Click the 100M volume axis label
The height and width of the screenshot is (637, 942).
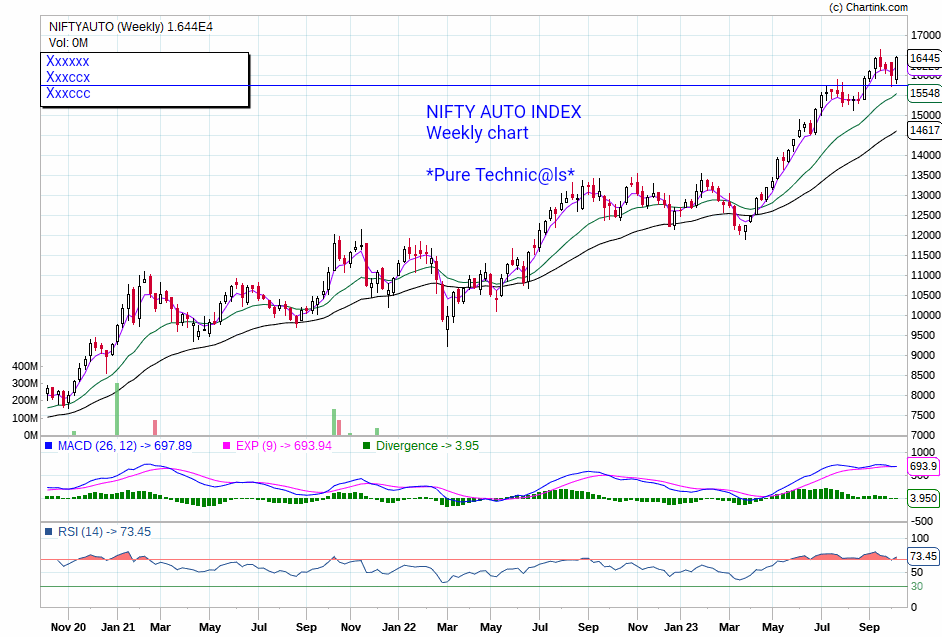click(x=25, y=418)
